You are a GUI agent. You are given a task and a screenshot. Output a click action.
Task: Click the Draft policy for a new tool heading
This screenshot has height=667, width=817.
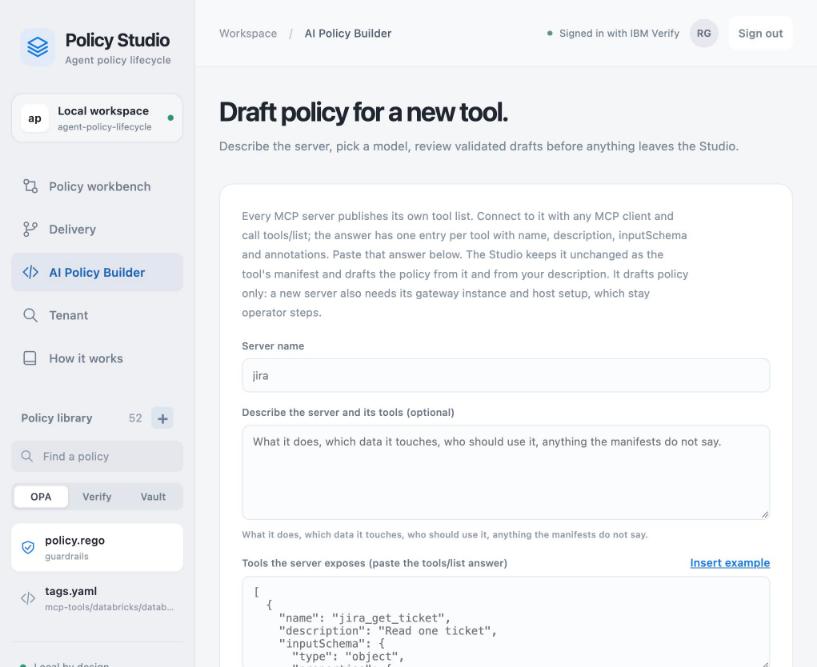click(363, 112)
